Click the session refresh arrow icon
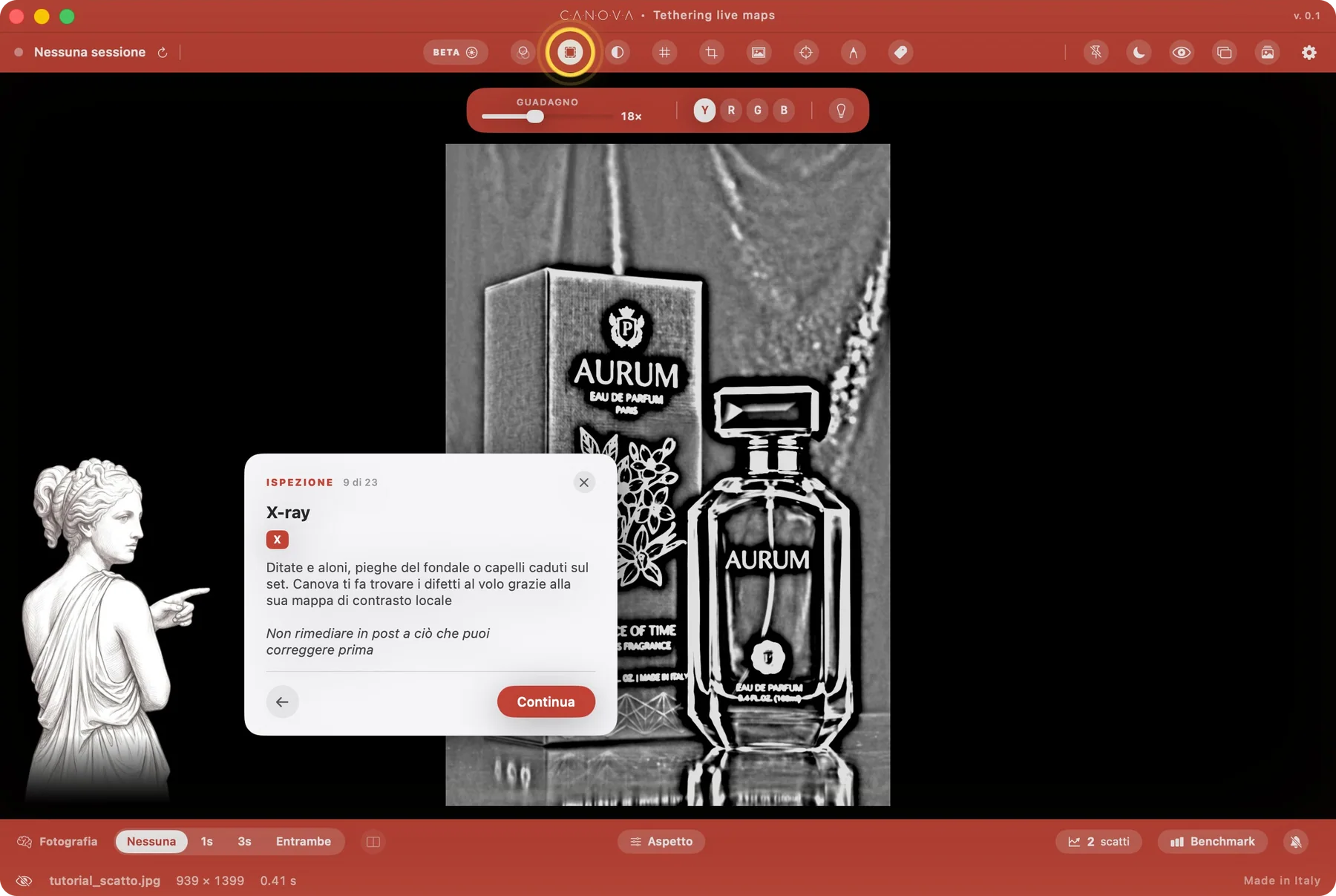 pos(163,52)
